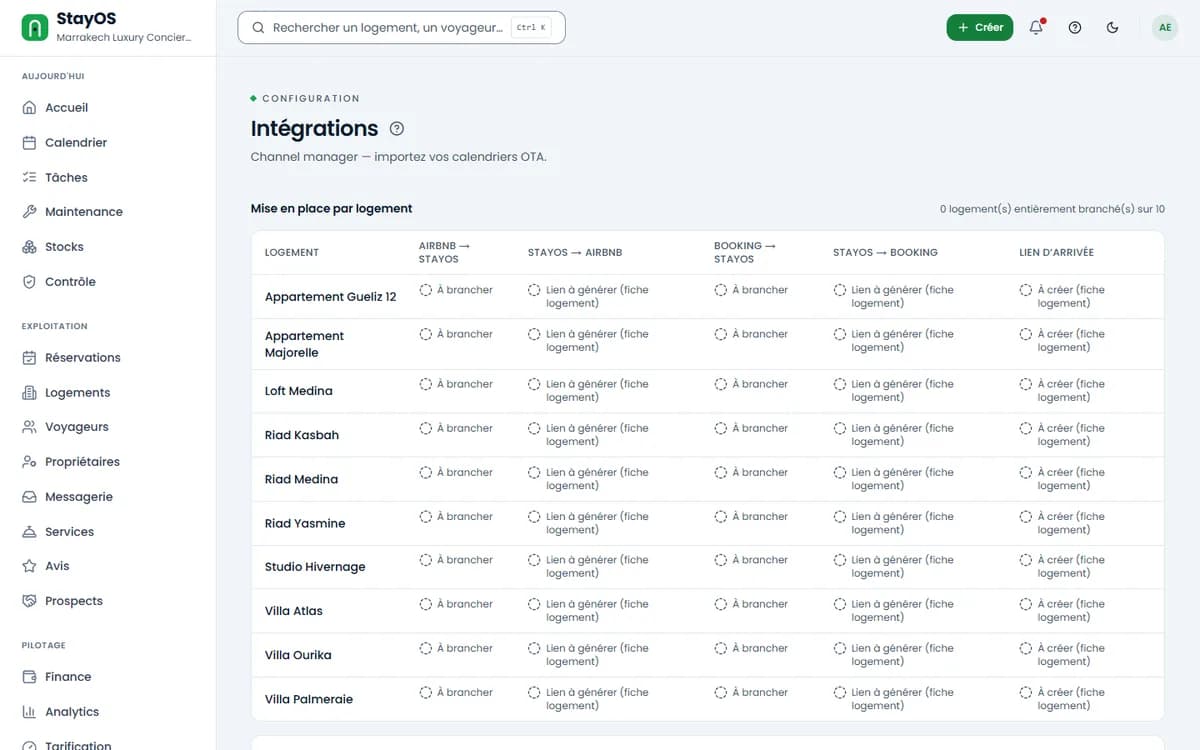Click the Stocks boxes icon
1200x750 pixels.
[x=29, y=247]
